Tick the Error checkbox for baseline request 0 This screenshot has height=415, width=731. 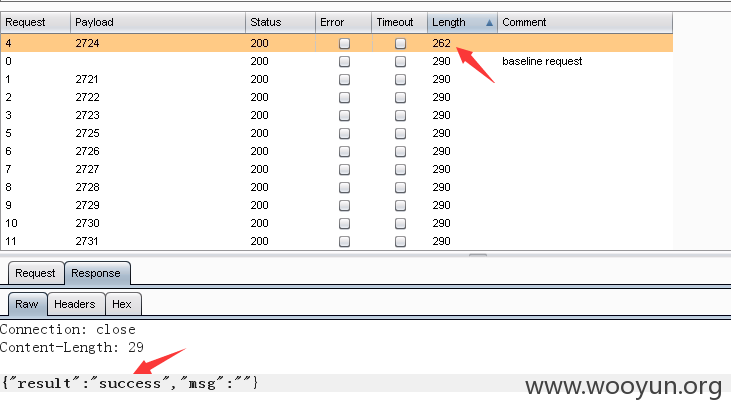tap(344, 61)
